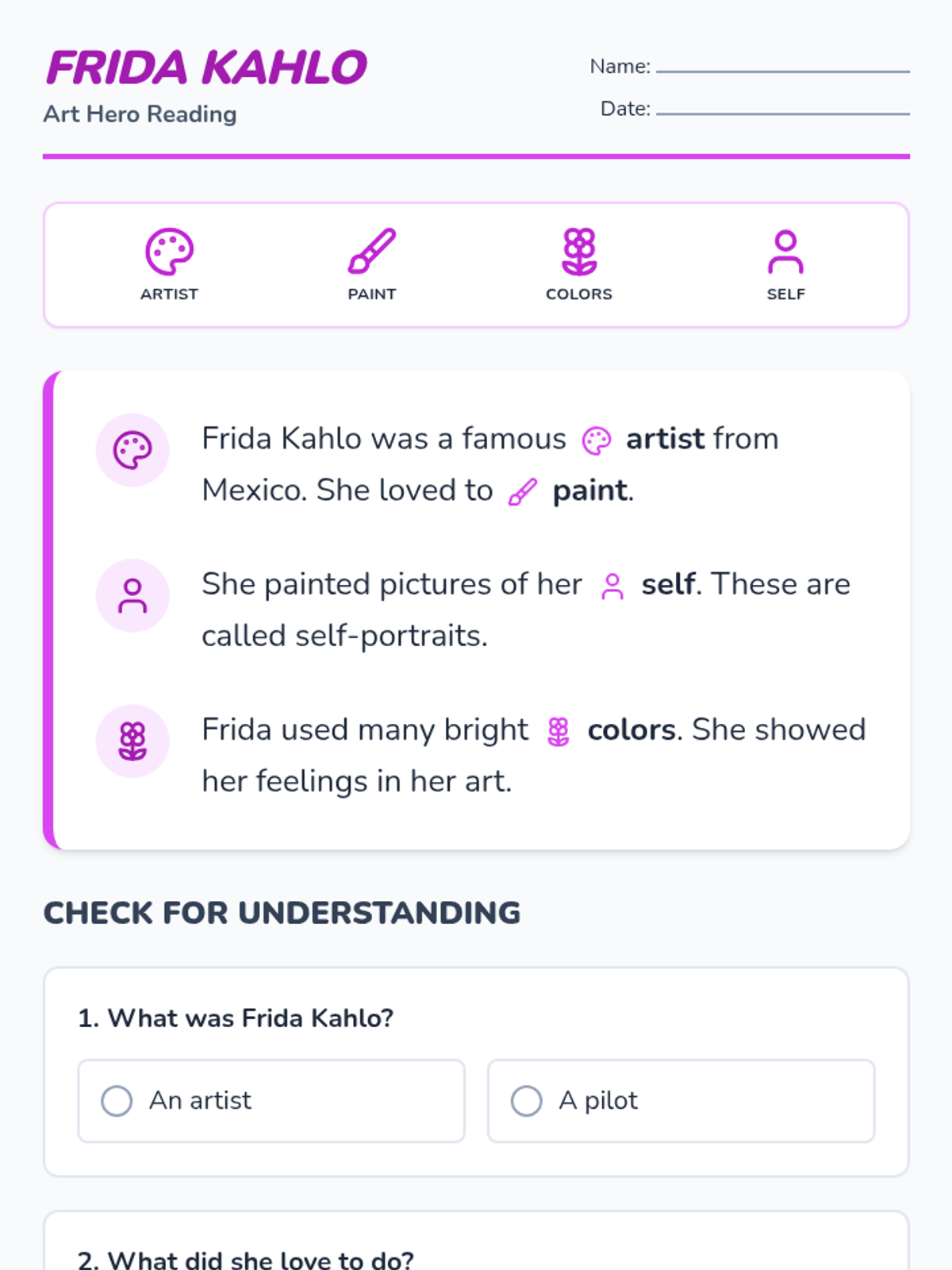Screen dimensions: 952x1270
Task: Click question "What was Frida Kahlo?" text
Action: 236,1018
